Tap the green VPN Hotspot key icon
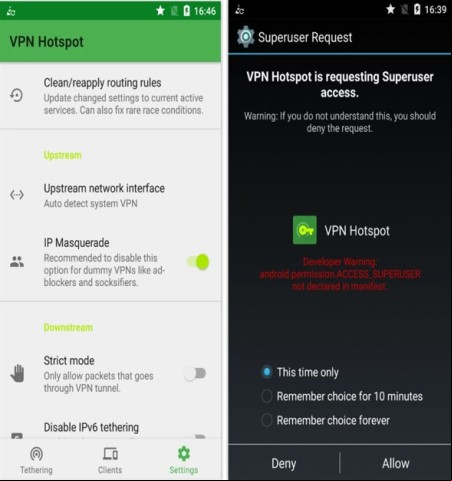This screenshot has height=481, width=452. (305, 230)
